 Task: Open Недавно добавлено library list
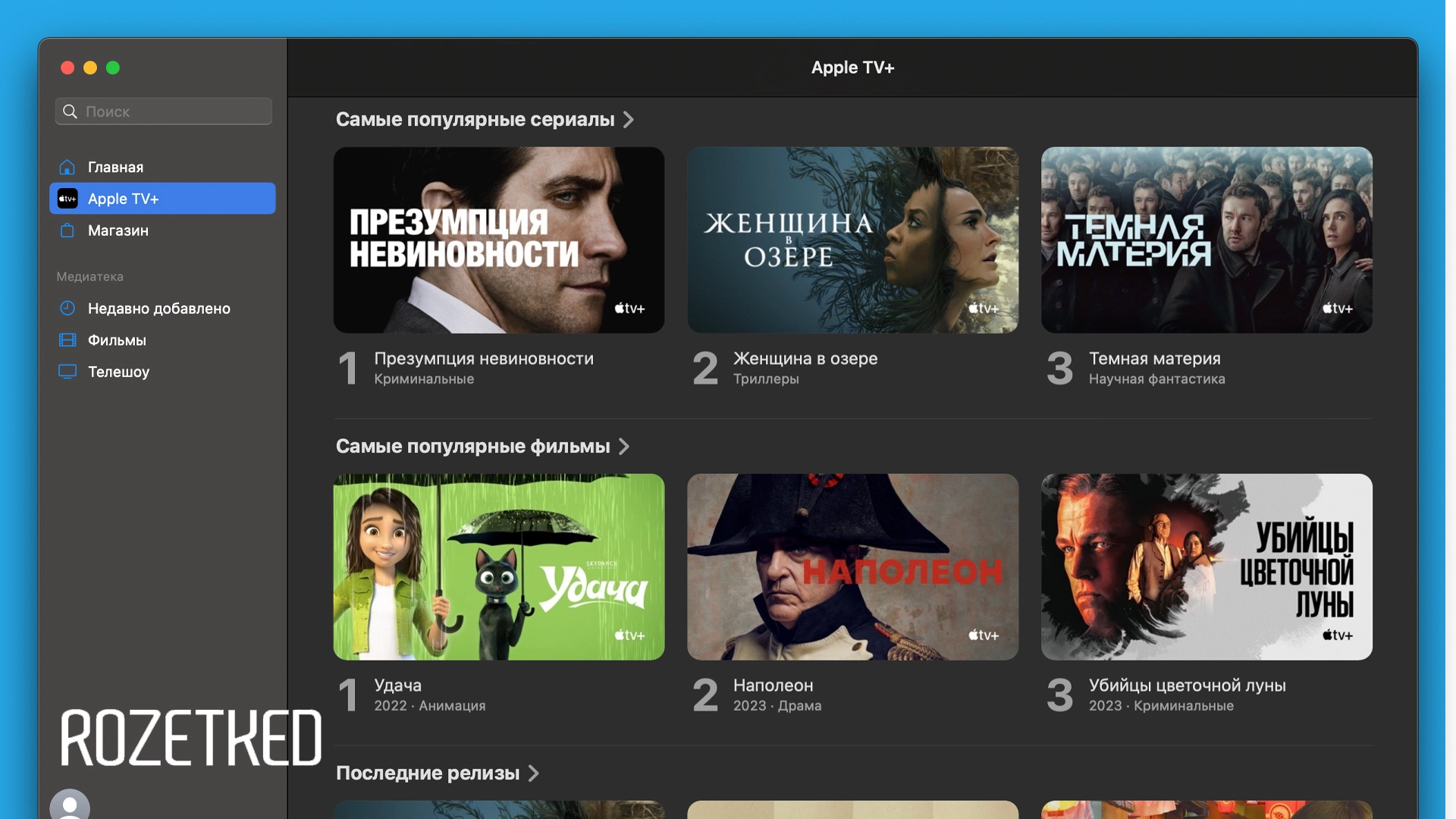(x=162, y=309)
